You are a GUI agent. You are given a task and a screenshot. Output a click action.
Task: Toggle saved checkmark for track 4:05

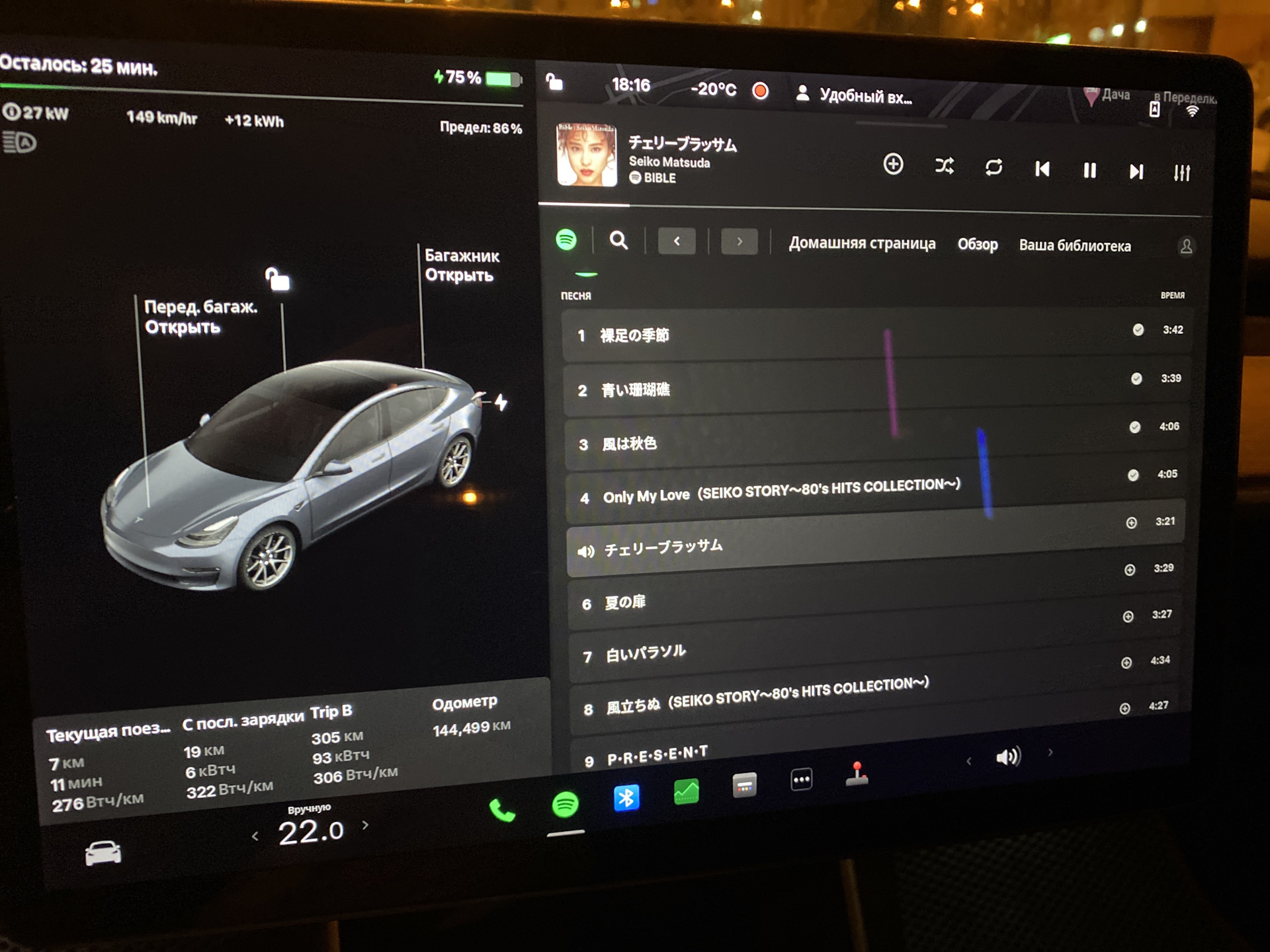[x=1132, y=475]
